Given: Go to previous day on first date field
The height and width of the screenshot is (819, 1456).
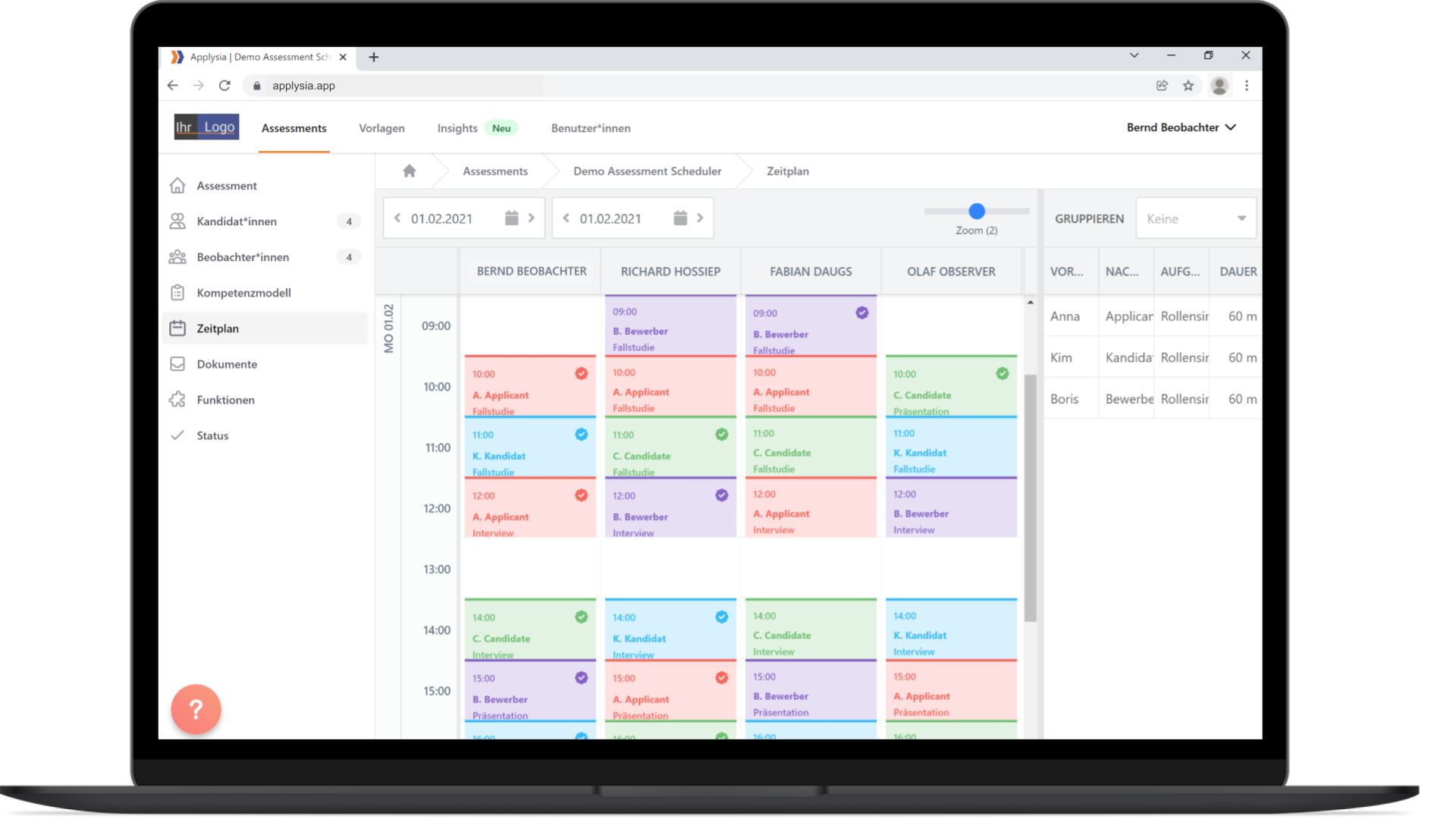Looking at the screenshot, I should click(397, 218).
